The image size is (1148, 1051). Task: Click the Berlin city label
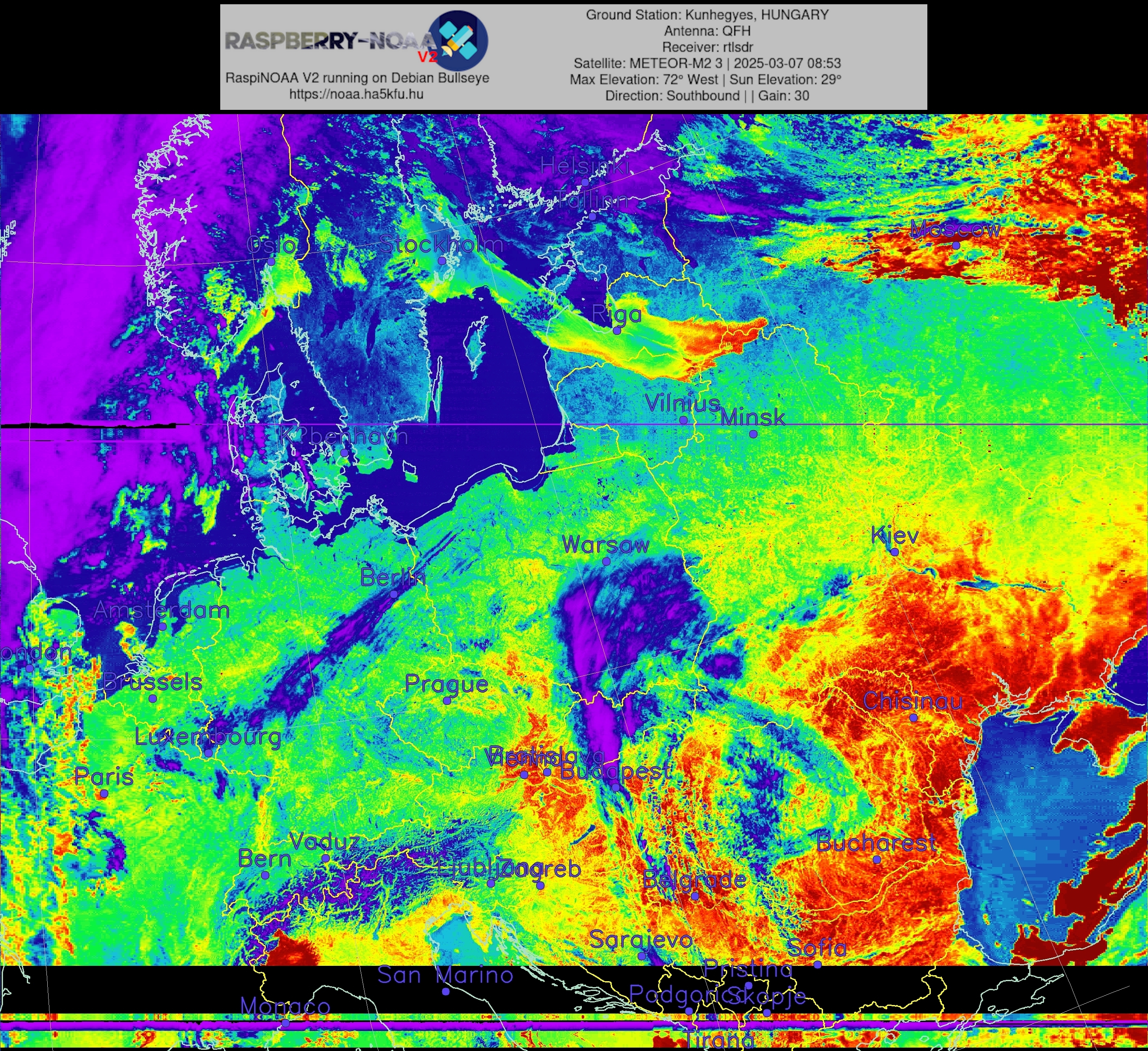click(393, 578)
